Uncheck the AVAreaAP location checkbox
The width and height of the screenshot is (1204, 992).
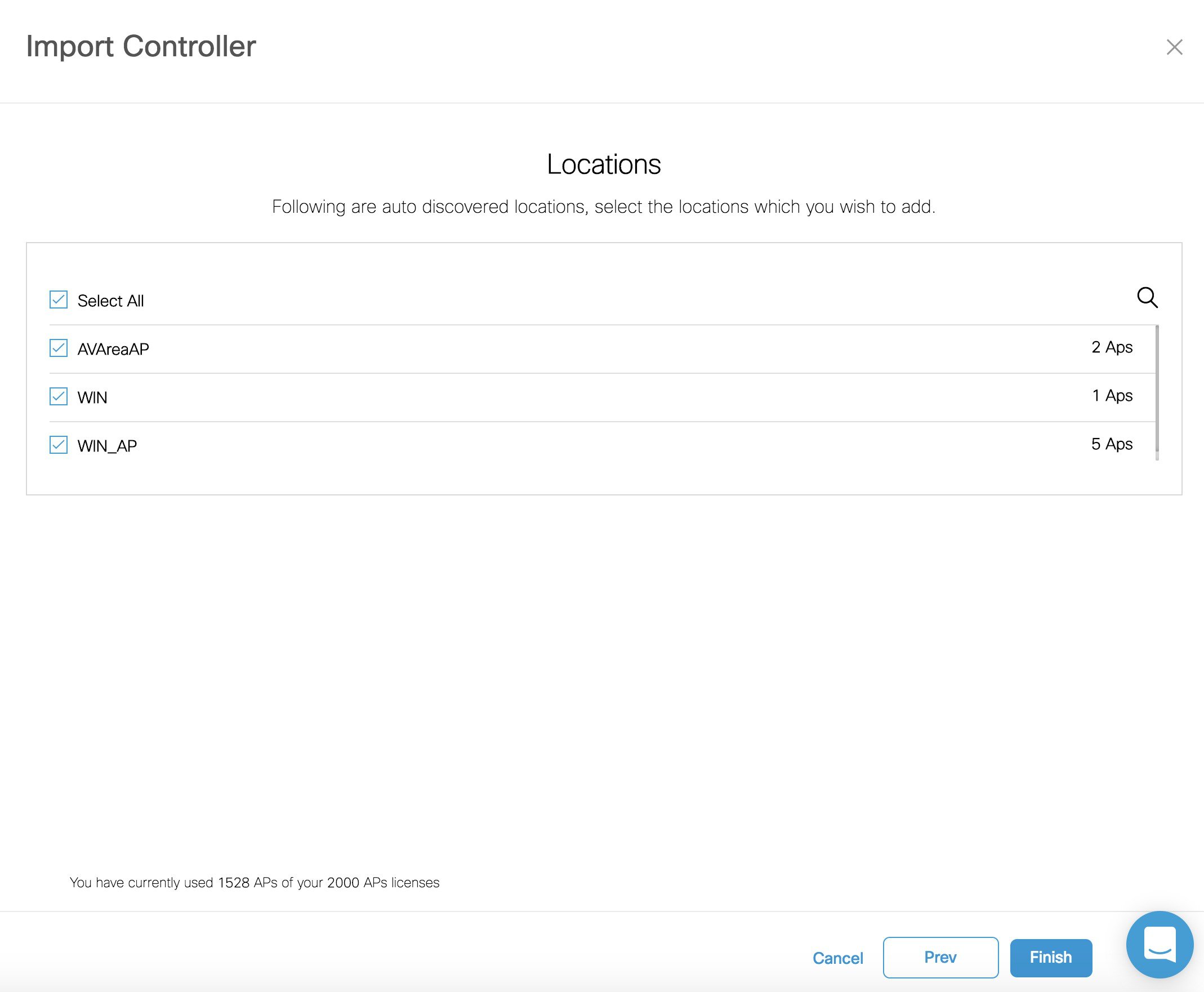tap(59, 348)
